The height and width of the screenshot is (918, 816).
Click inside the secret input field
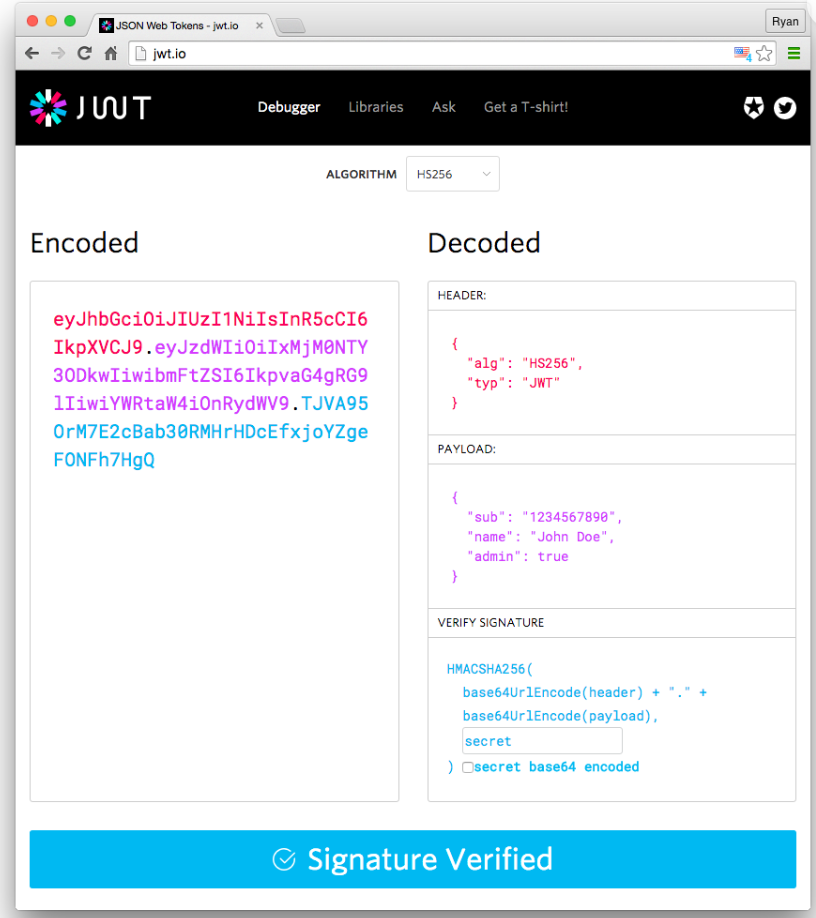click(541, 740)
